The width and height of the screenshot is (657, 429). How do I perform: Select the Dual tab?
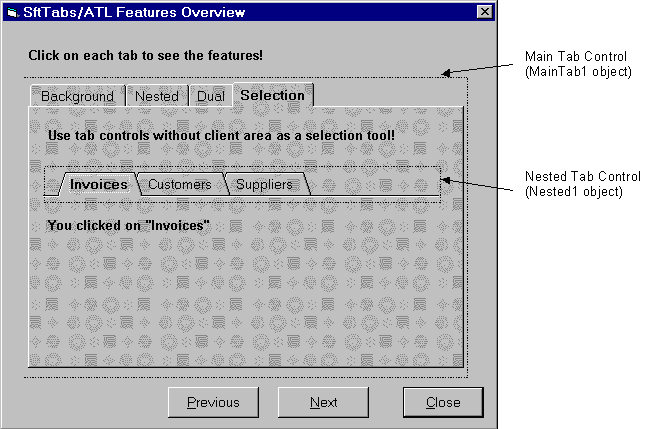point(210,97)
